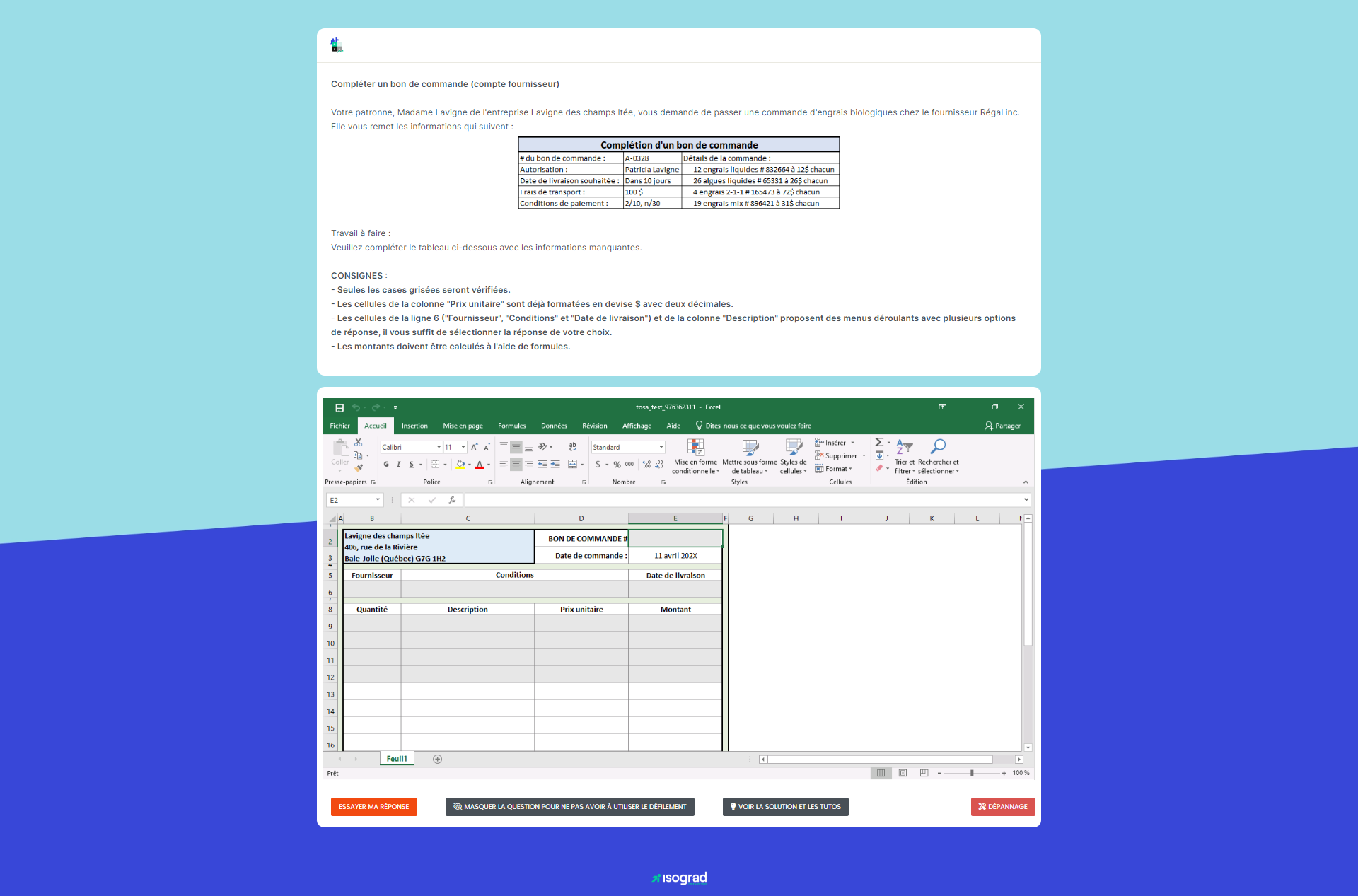This screenshot has width=1358, height=896.
Task: Click the increase font size icon
Action: tap(475, 447)
